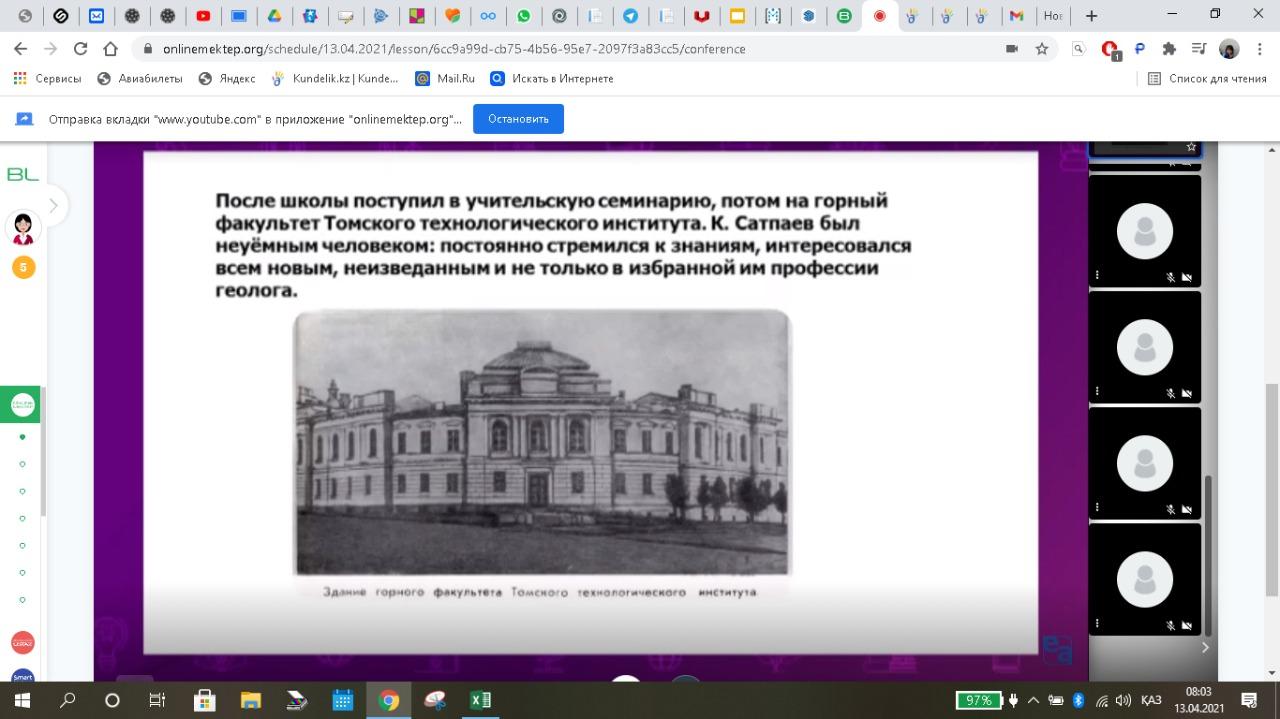The height and width of the screenshot is (719, 1280).
Task: Toggle the disabled camera icon on the last participant tile
Action: pyautogui.click(x=1187, y=625)
